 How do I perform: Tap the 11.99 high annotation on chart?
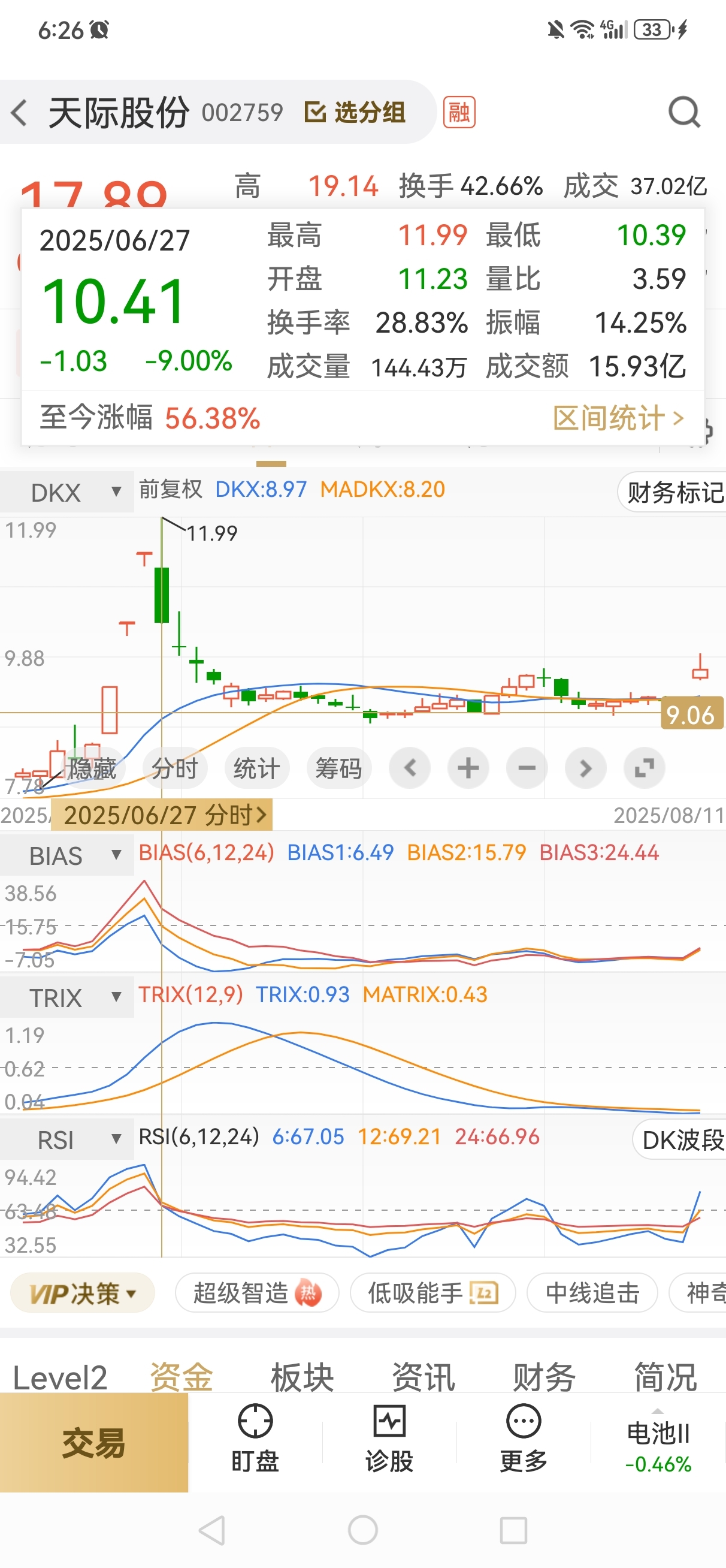pyautogui.click(x=212, y=533)
